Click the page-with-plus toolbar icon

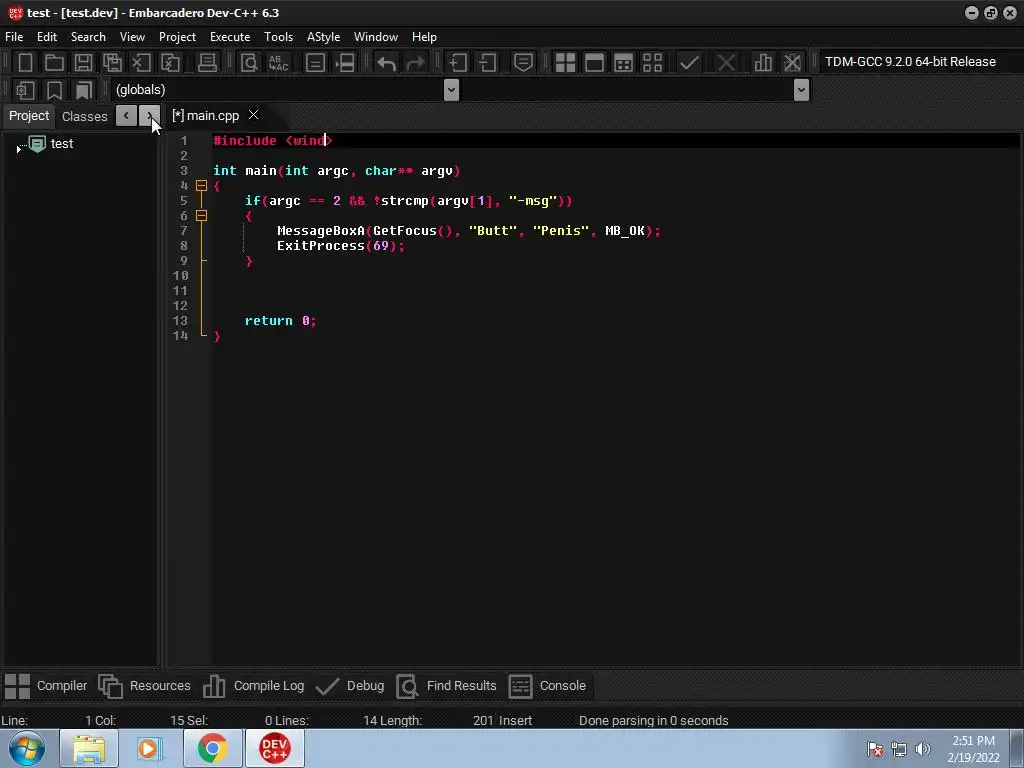(x=457, y=63)
